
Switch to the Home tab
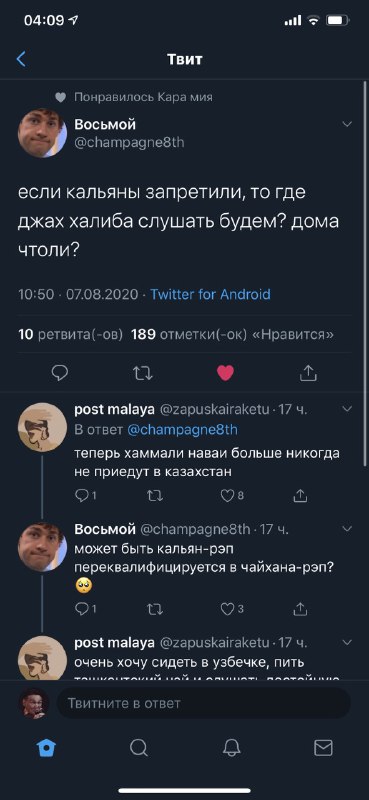(x=46, y=748)
